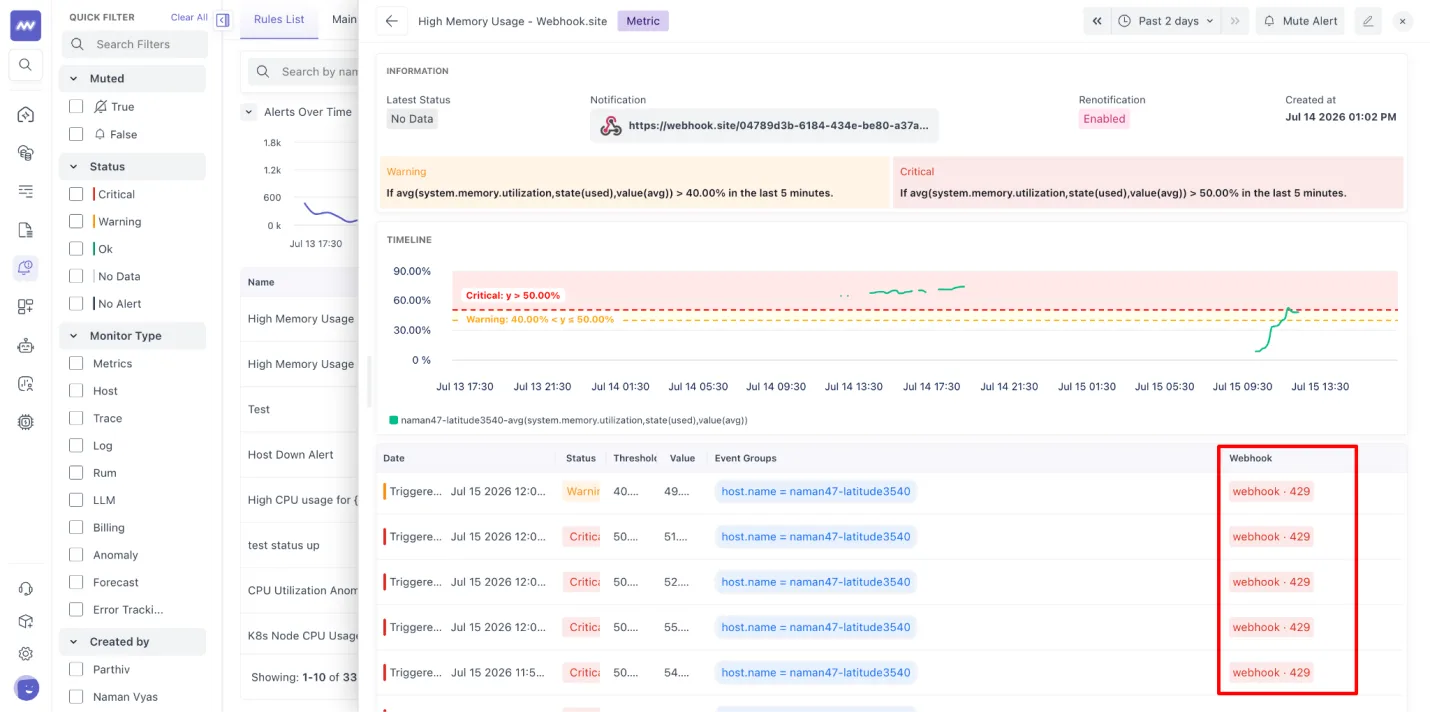This screenshot has width=1430, height=712.
Task: Click the Search Filters input field
Action: (135, 44)
